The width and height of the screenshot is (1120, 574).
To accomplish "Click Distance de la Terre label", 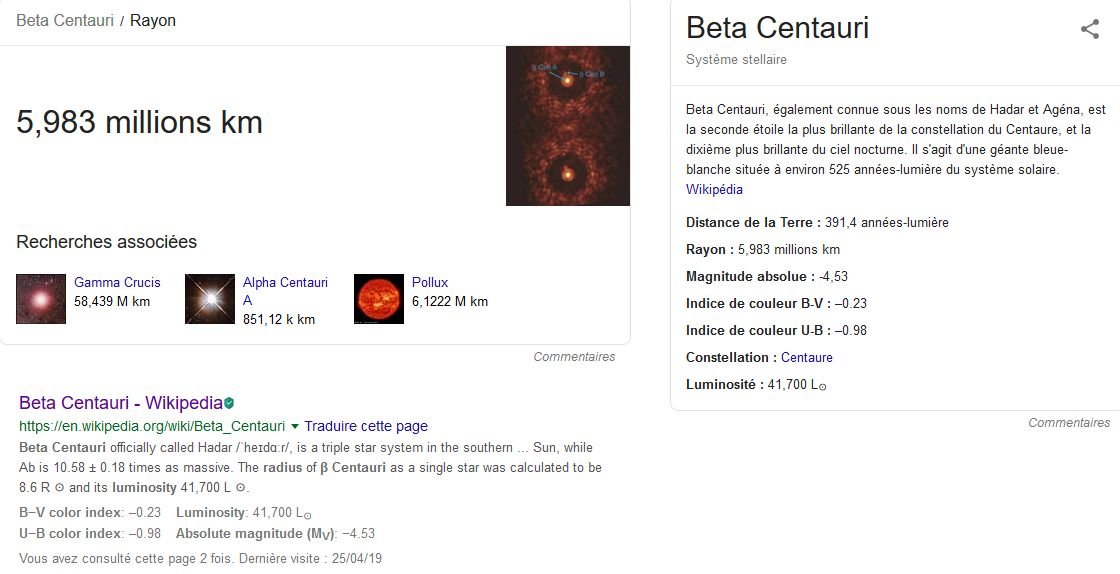I will click(753, 222).
